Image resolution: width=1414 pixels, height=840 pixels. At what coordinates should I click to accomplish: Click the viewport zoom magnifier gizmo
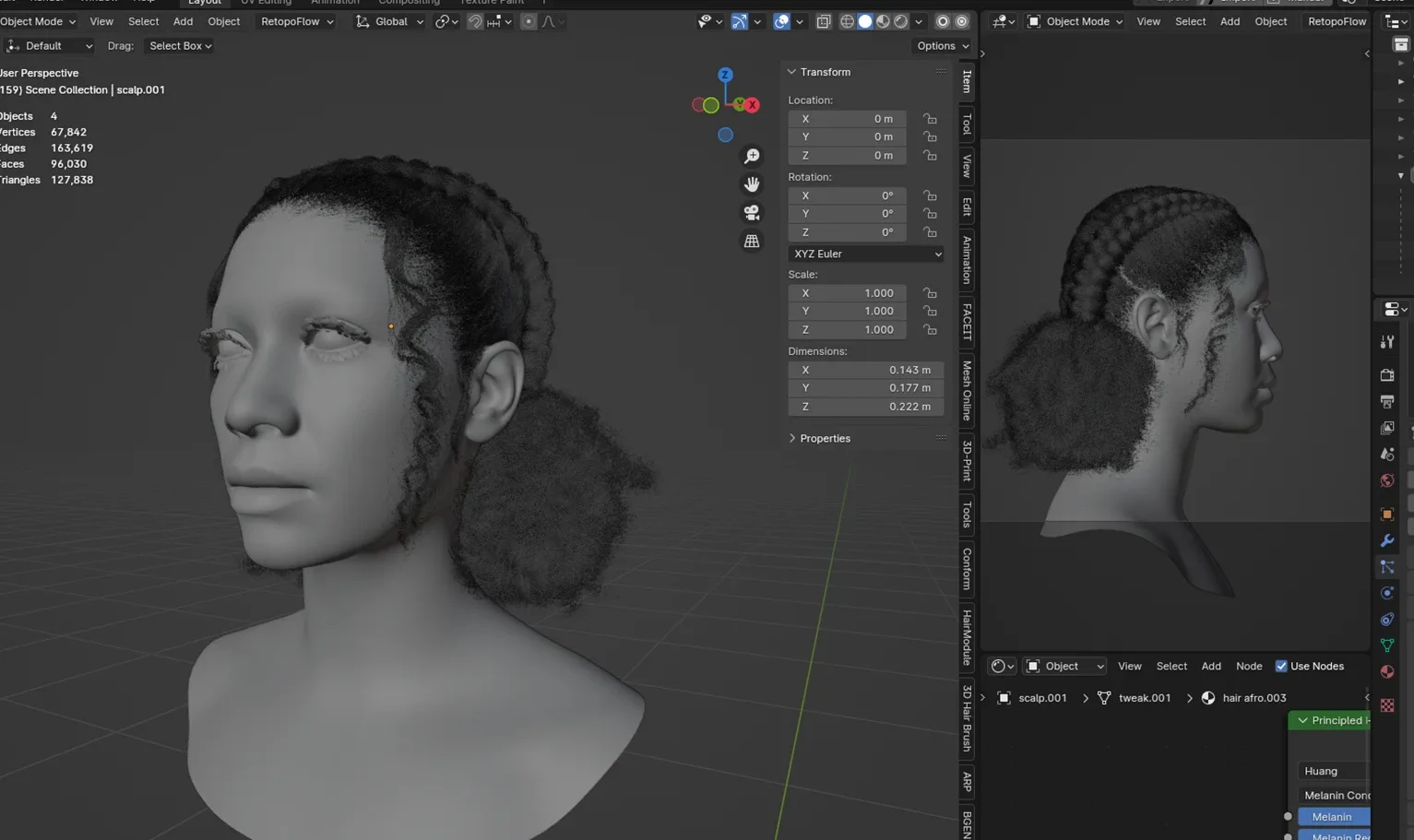(752, 156)
